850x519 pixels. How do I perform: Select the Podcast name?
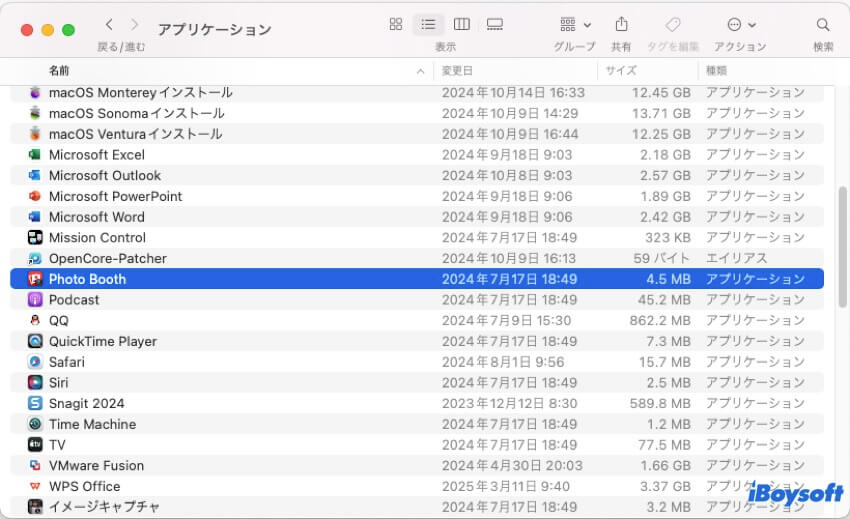(74, 299)
